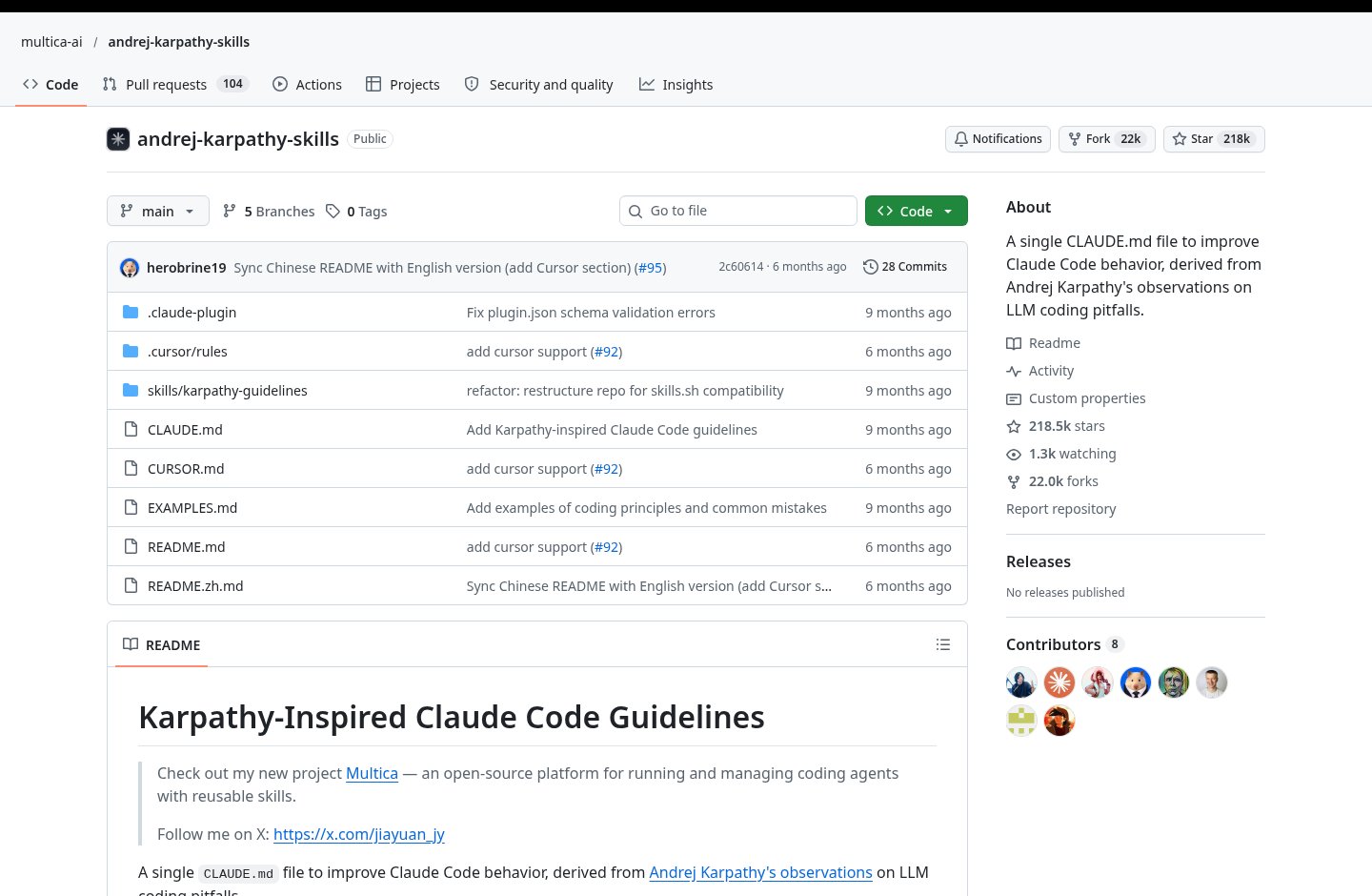The height and width of the screenshot is (896, 1372).
Task: Click the first contributor avatar
Action: click(1021, 682)
